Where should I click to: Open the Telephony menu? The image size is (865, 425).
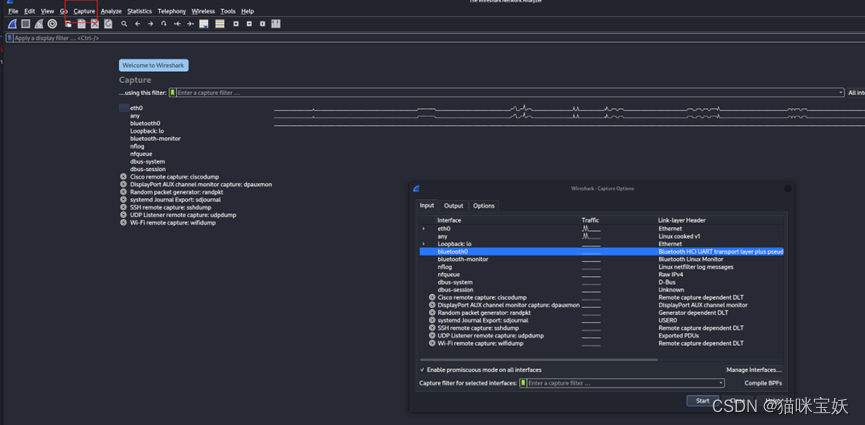(172, 11)
